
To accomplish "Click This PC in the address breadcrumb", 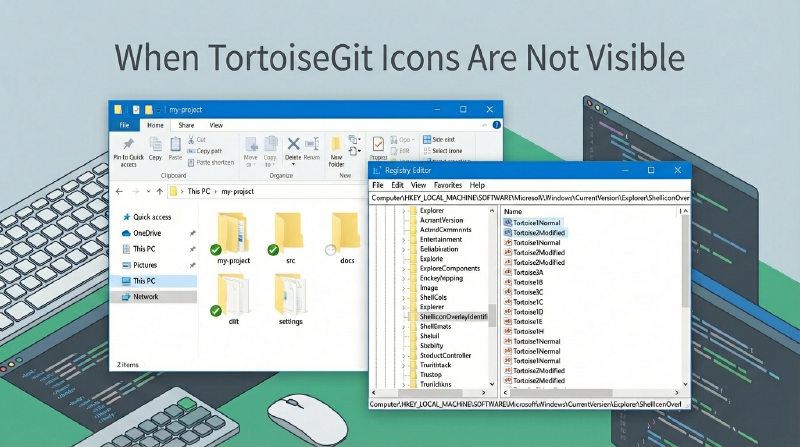I will point(198,191).
